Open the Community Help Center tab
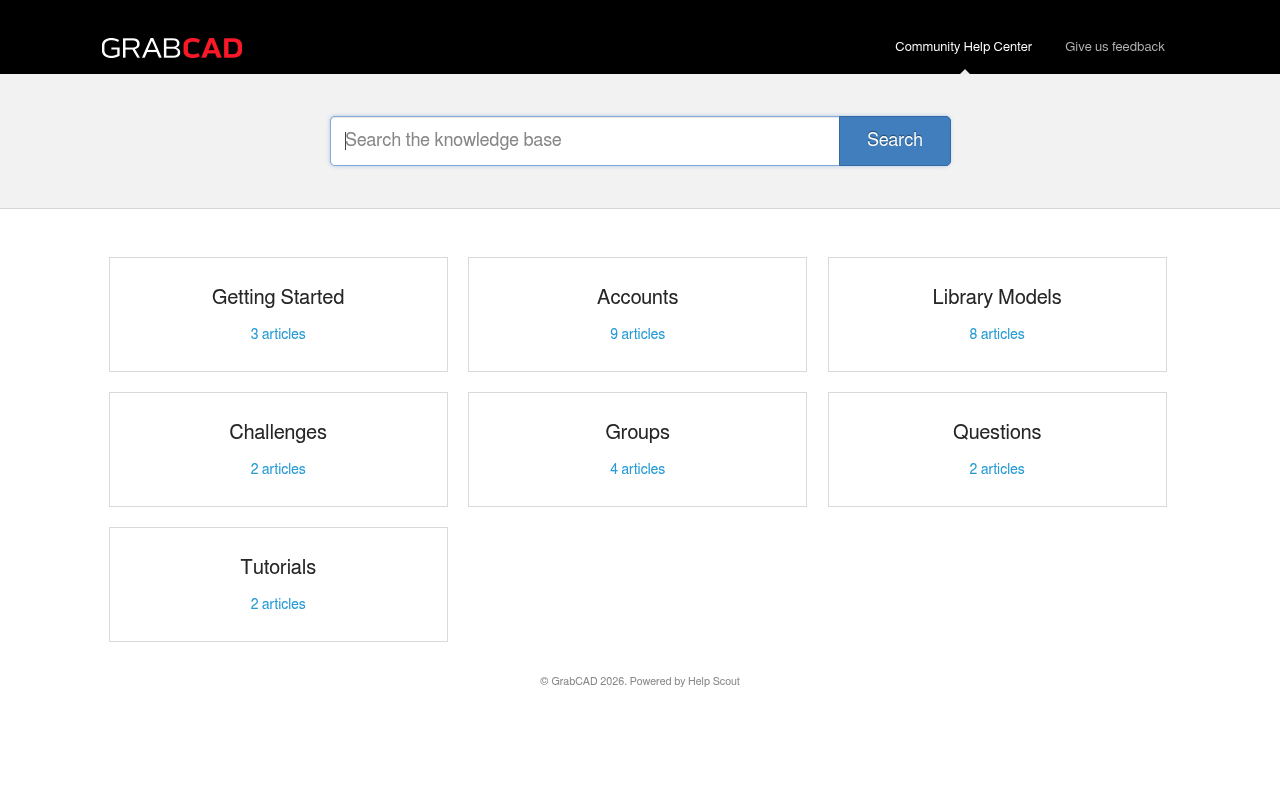1280x800 pixels. pos(963,46)
